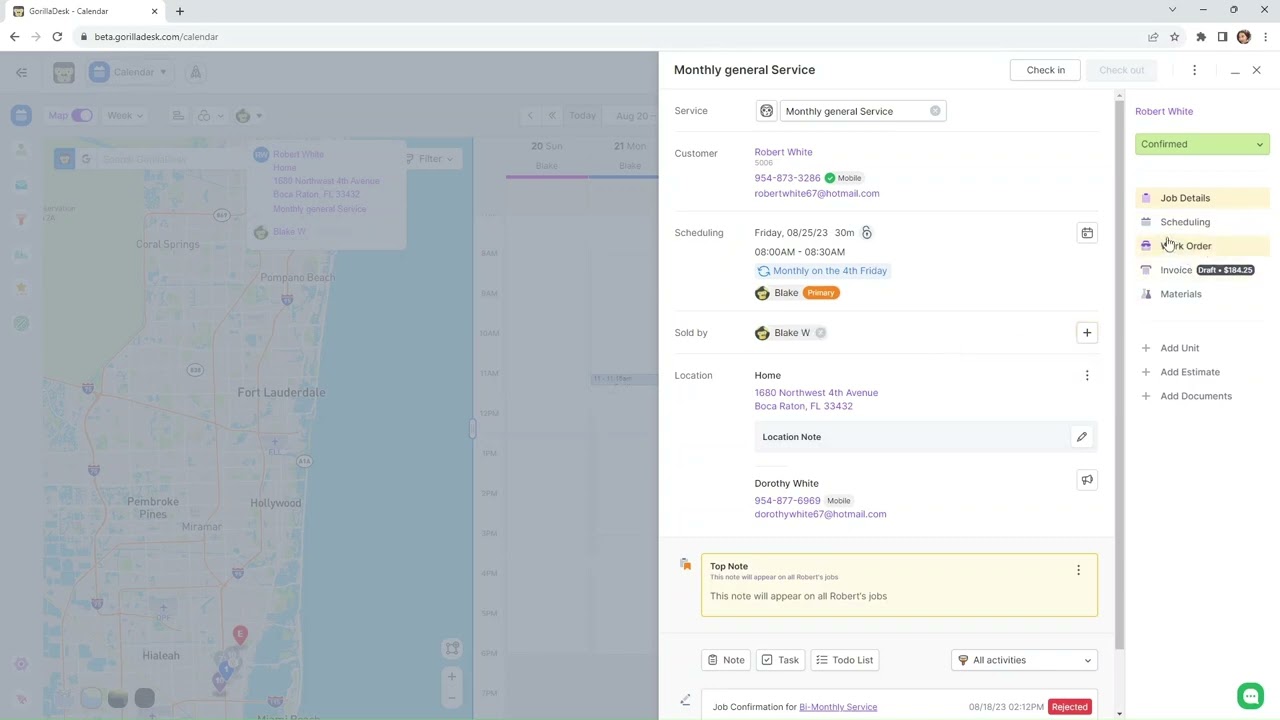
Task: Call Dorothy White at 954-877-6969
Action: click(x=787, y=501)
